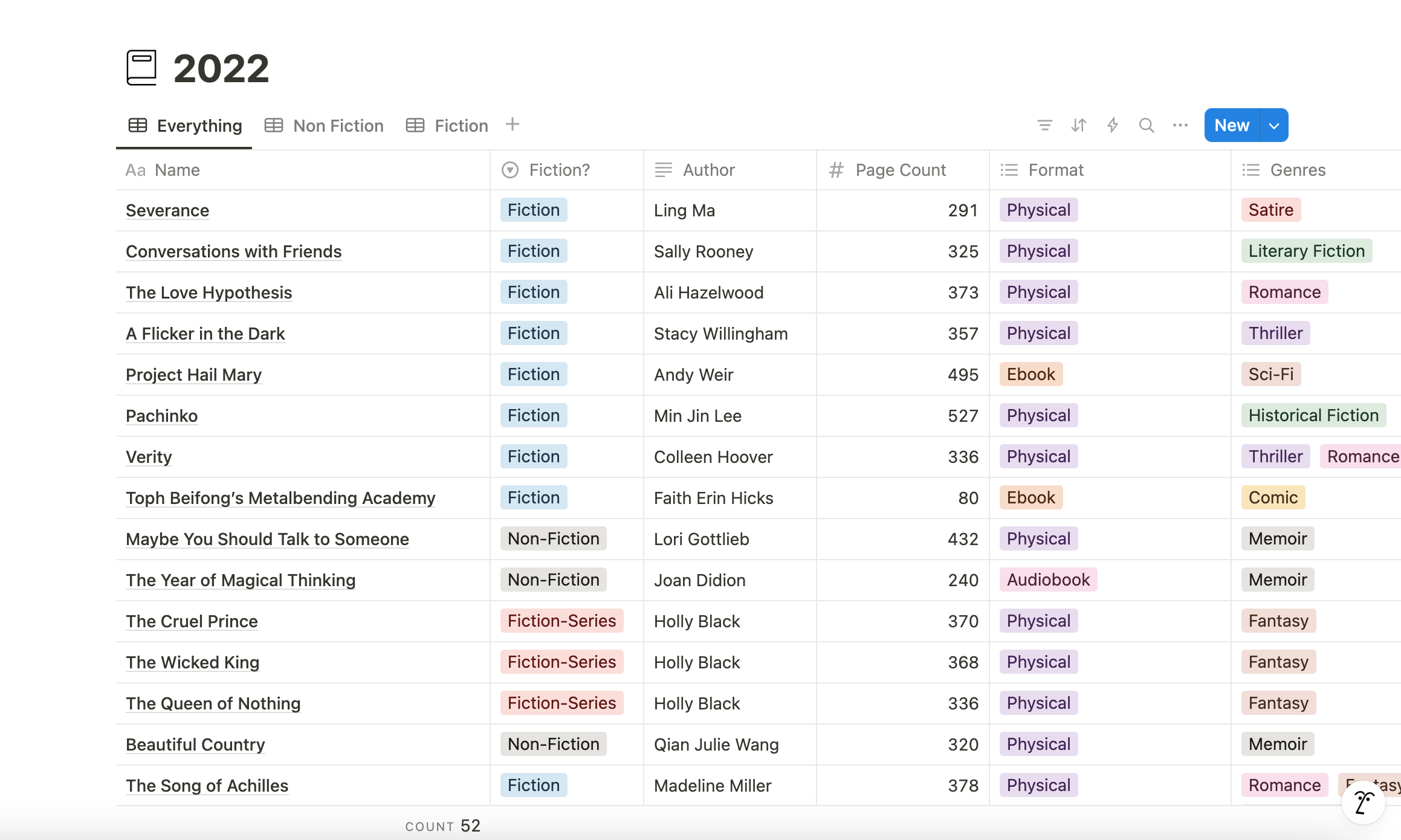1401x840 pixels.
Task: Open Conversations with Friends page
Action: [x=234, y=251]
